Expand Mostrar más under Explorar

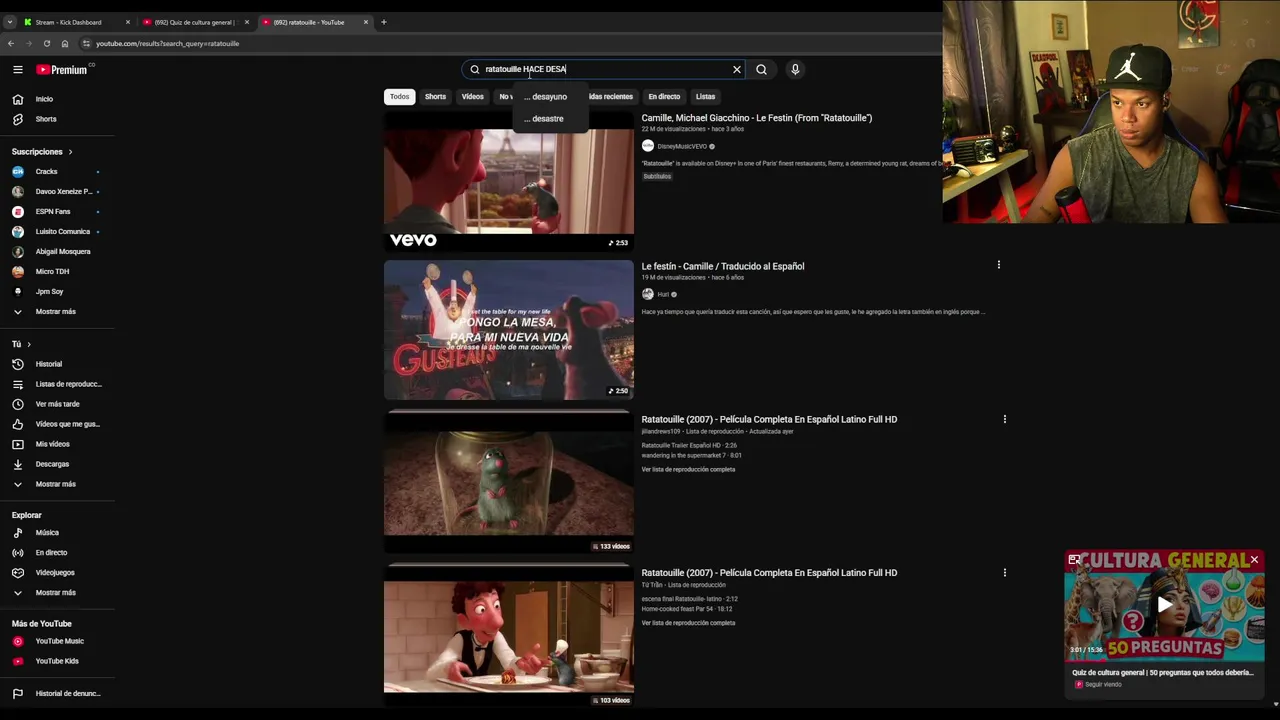click(x=57, y=593)
